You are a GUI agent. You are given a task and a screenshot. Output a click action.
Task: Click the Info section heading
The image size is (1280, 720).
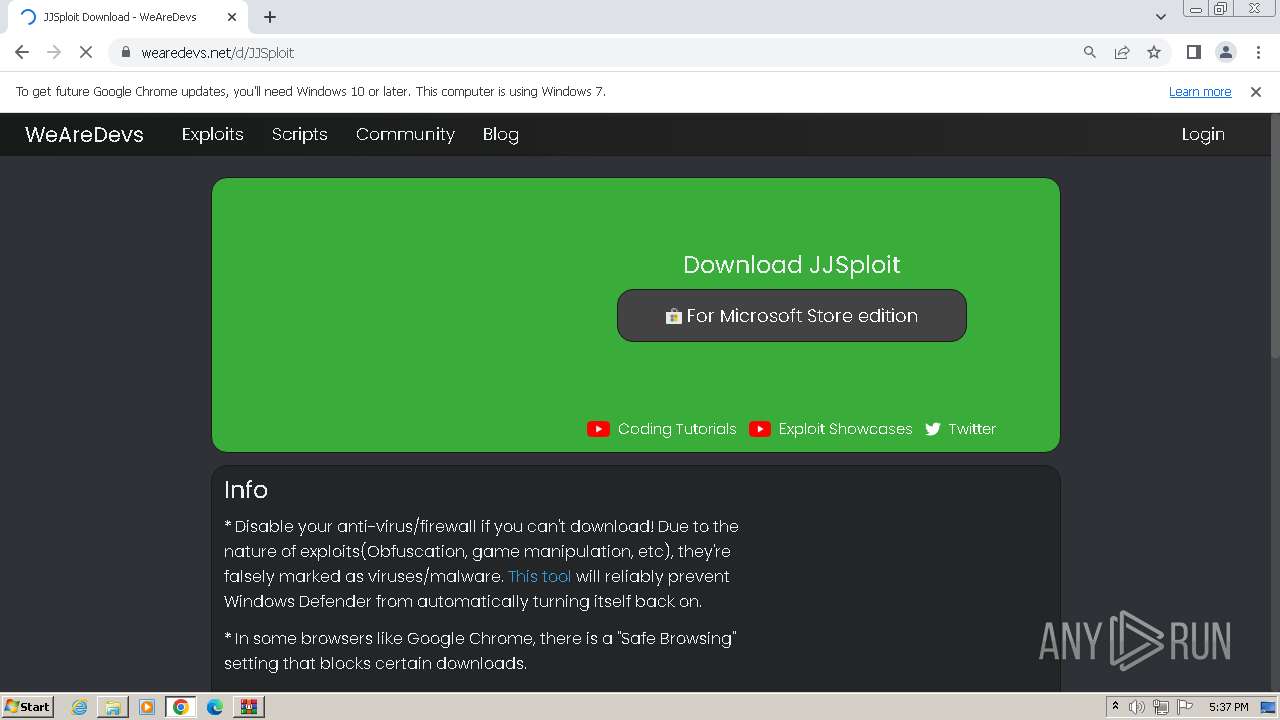(x=246, y=490)
